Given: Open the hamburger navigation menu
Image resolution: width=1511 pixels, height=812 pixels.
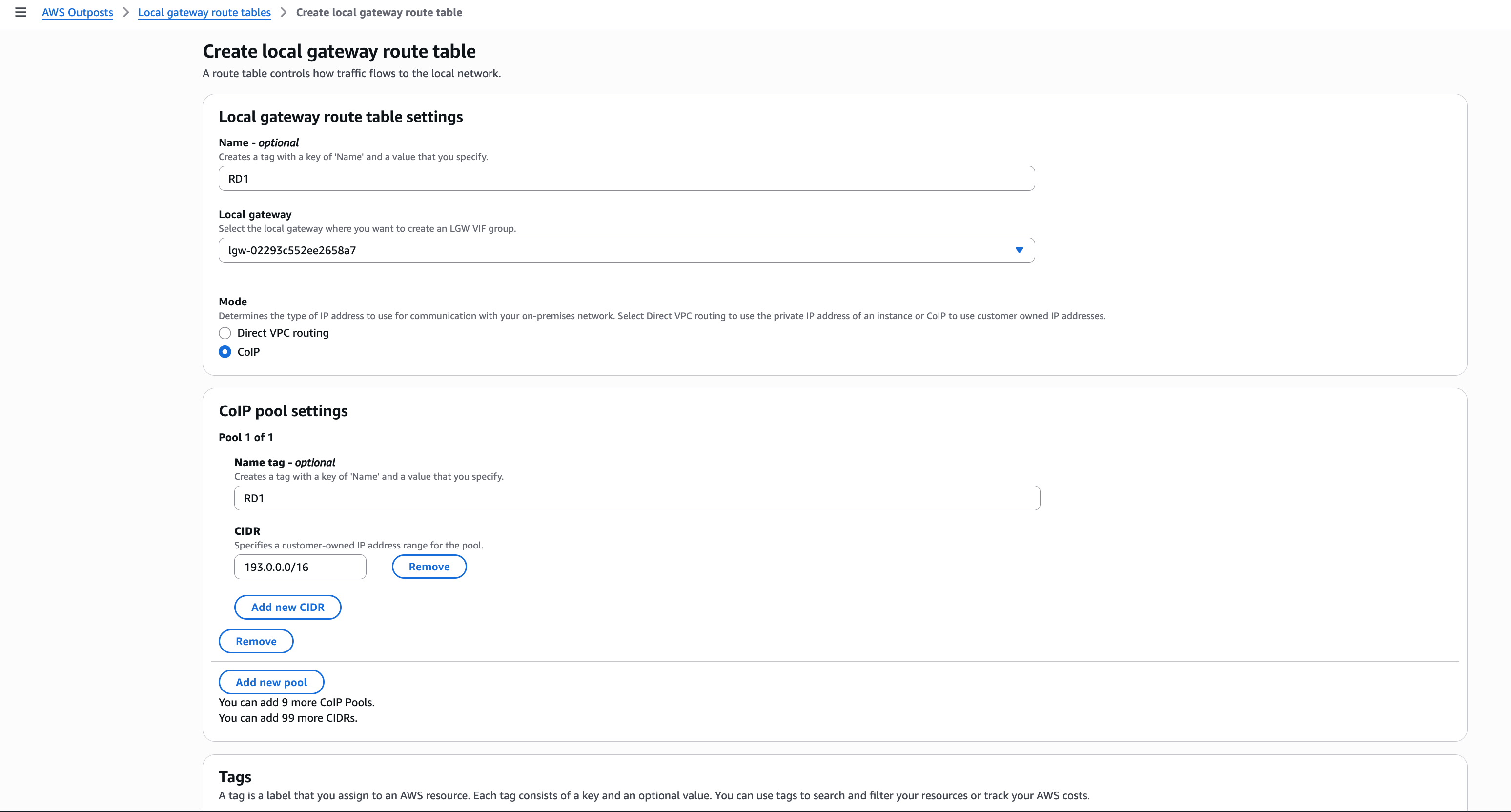Looking at the screenshot, I should 20,12.
